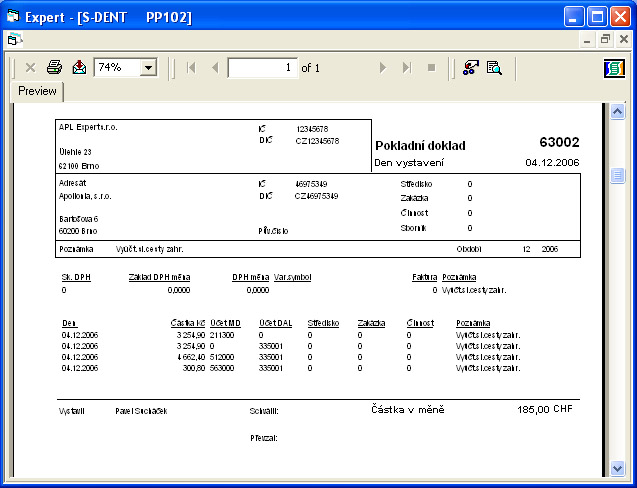Image resolution: width=637 pixels, height=488 pixels.
Task: Go to the previous page
Action: click(x=215, y=68)
